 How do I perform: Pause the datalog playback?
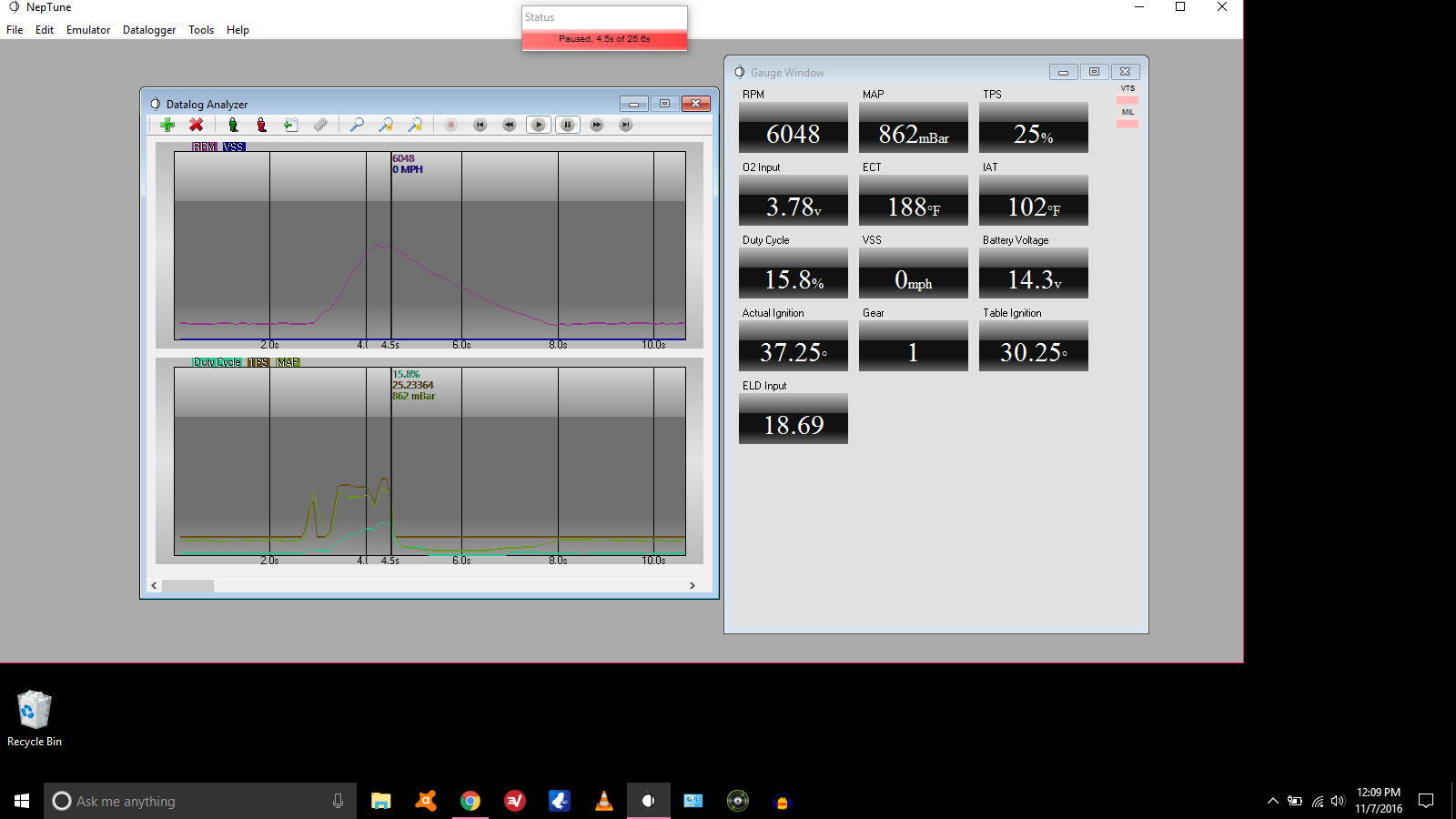[x=567, y=126]
